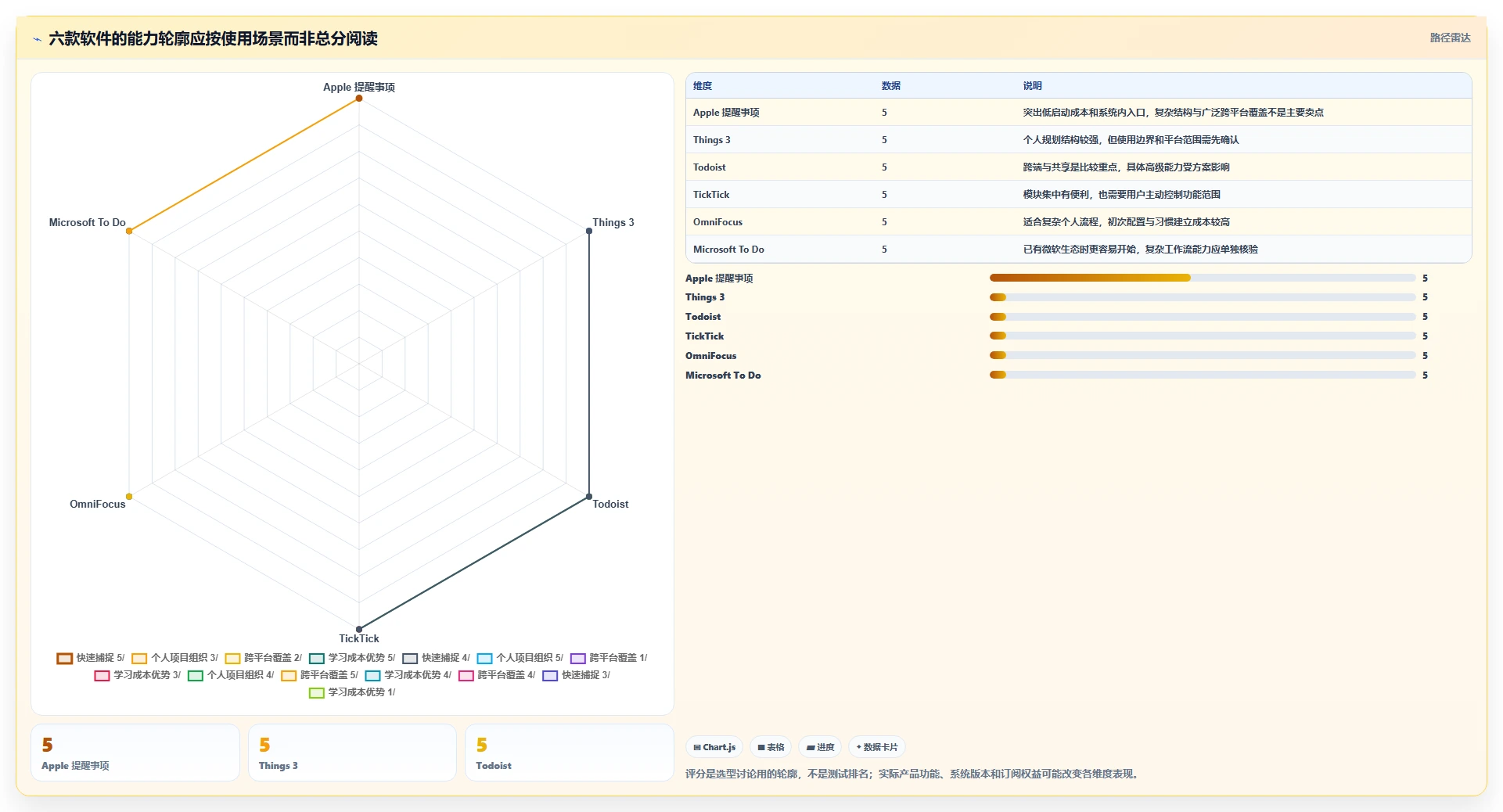Click the 数据 column header
This screenshot has width=1503, height=812.
point(890,86)
